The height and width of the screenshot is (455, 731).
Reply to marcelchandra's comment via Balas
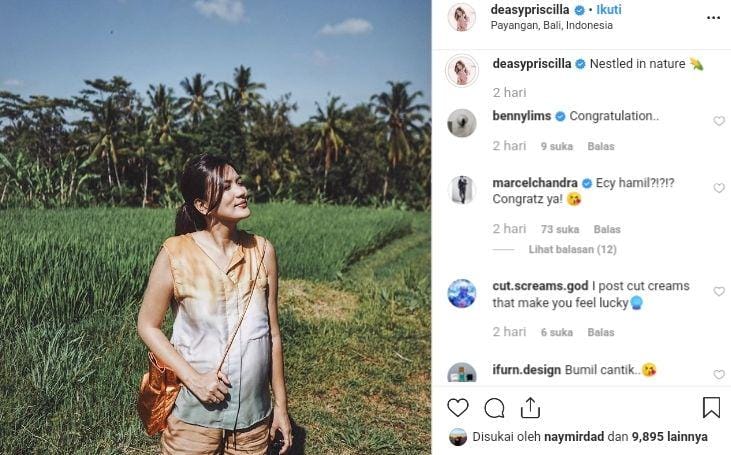pos(607,229)
